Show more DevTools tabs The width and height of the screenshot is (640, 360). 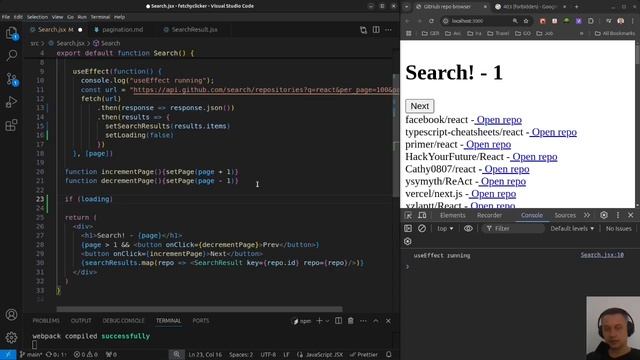coord(587,215)
